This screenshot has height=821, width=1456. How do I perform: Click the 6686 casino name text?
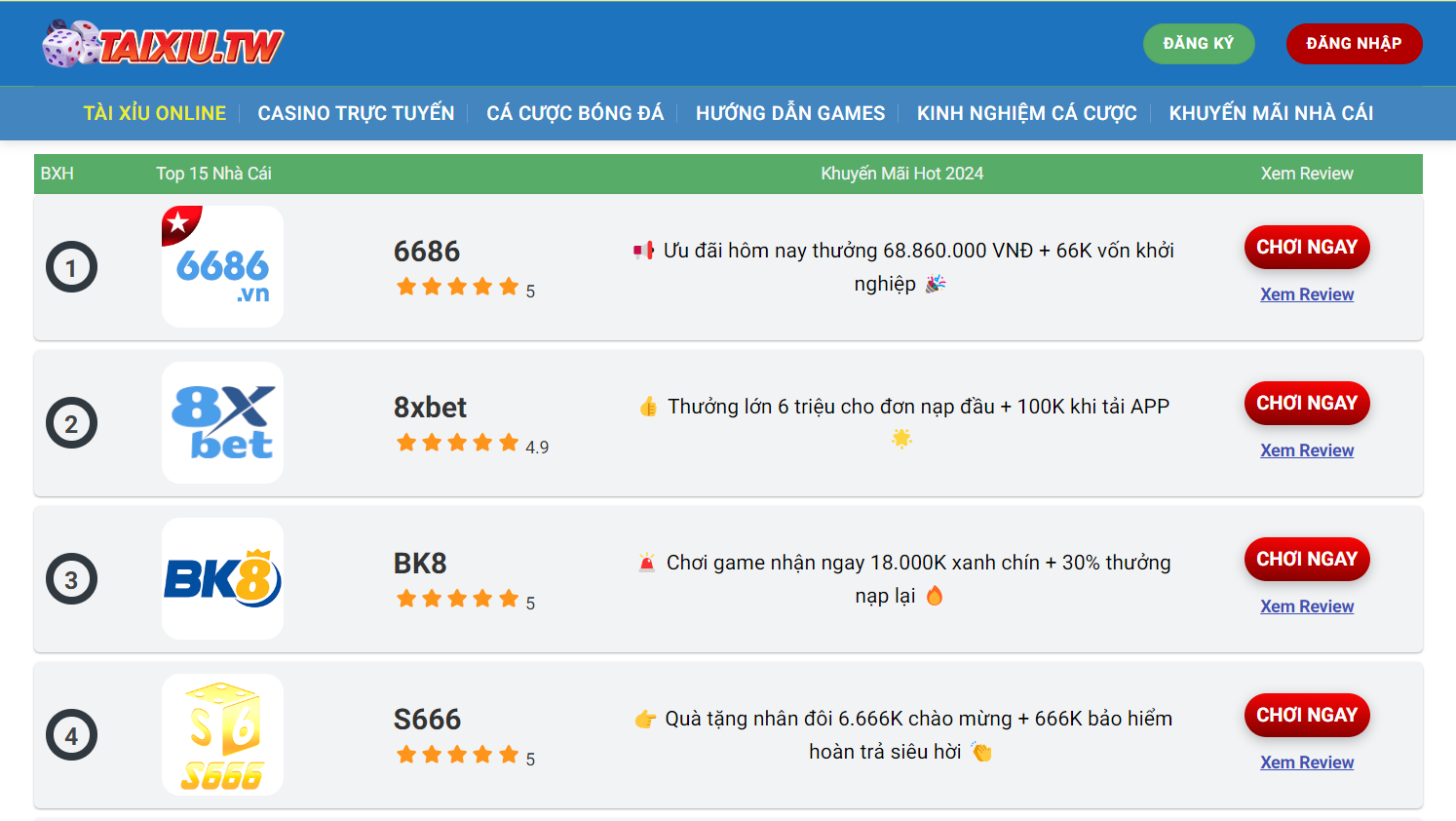tap(427, 252)
